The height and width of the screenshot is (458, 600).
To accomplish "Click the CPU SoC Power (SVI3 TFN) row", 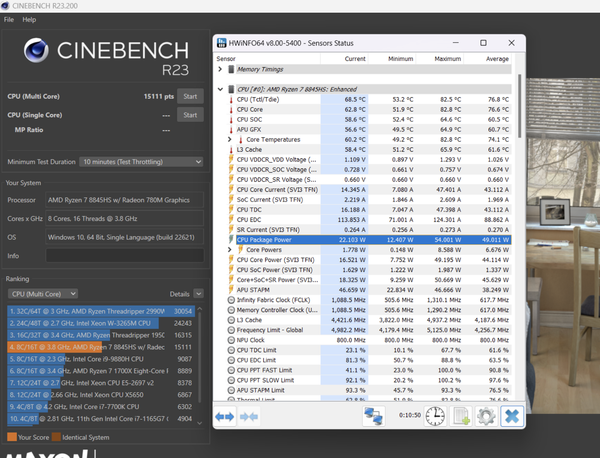I will click(x=370, y=270).
